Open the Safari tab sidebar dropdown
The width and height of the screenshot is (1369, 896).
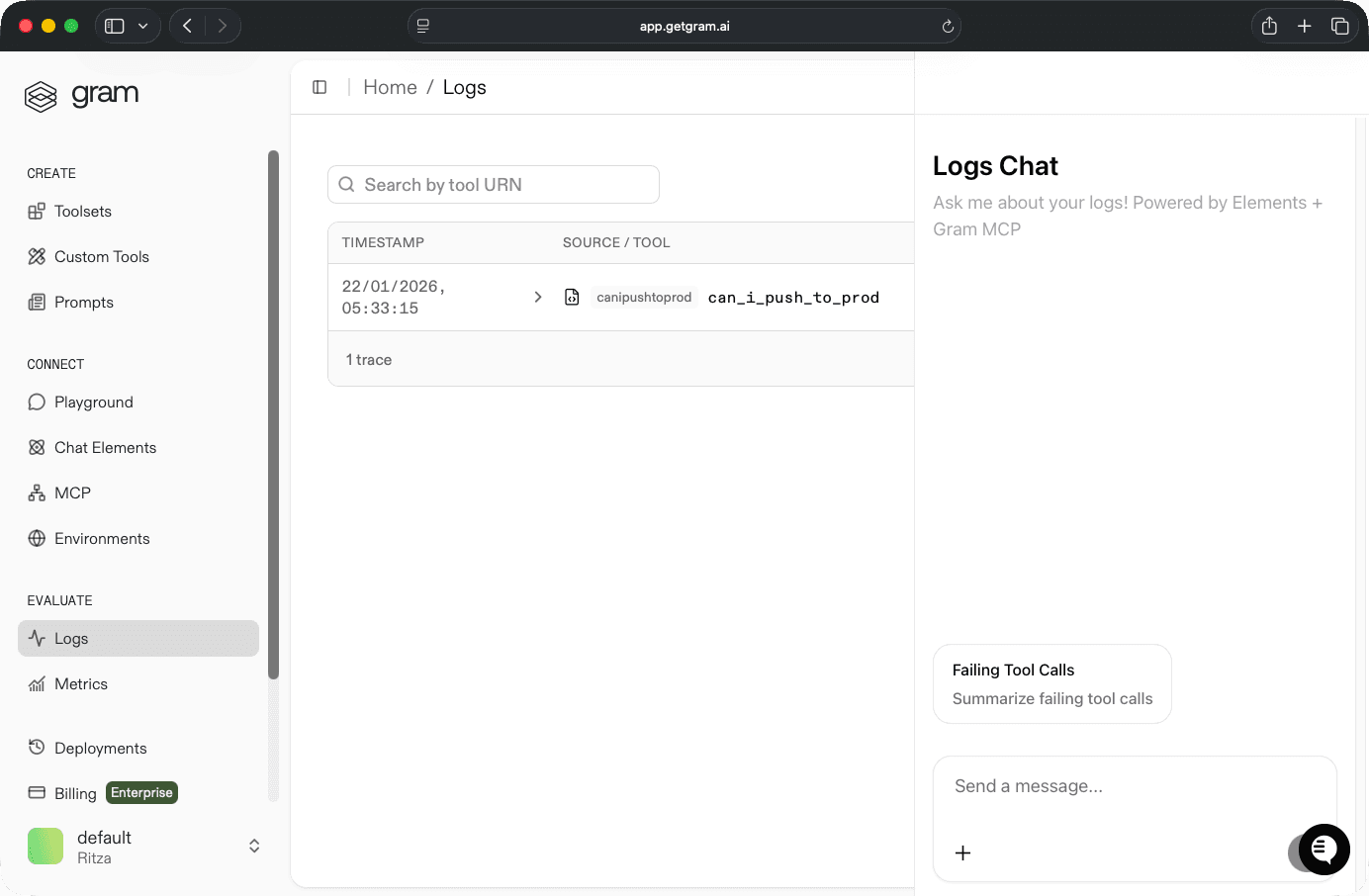pyautogui.click(x=144, y=25)
